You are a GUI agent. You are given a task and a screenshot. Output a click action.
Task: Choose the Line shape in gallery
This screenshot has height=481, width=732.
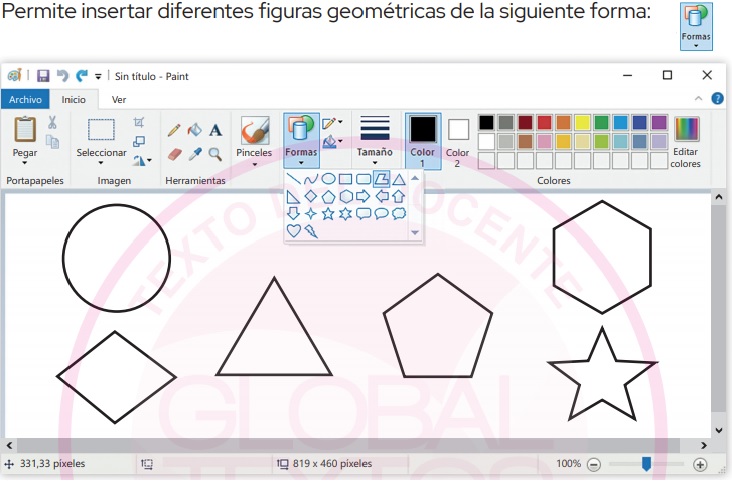click(294, 179)
